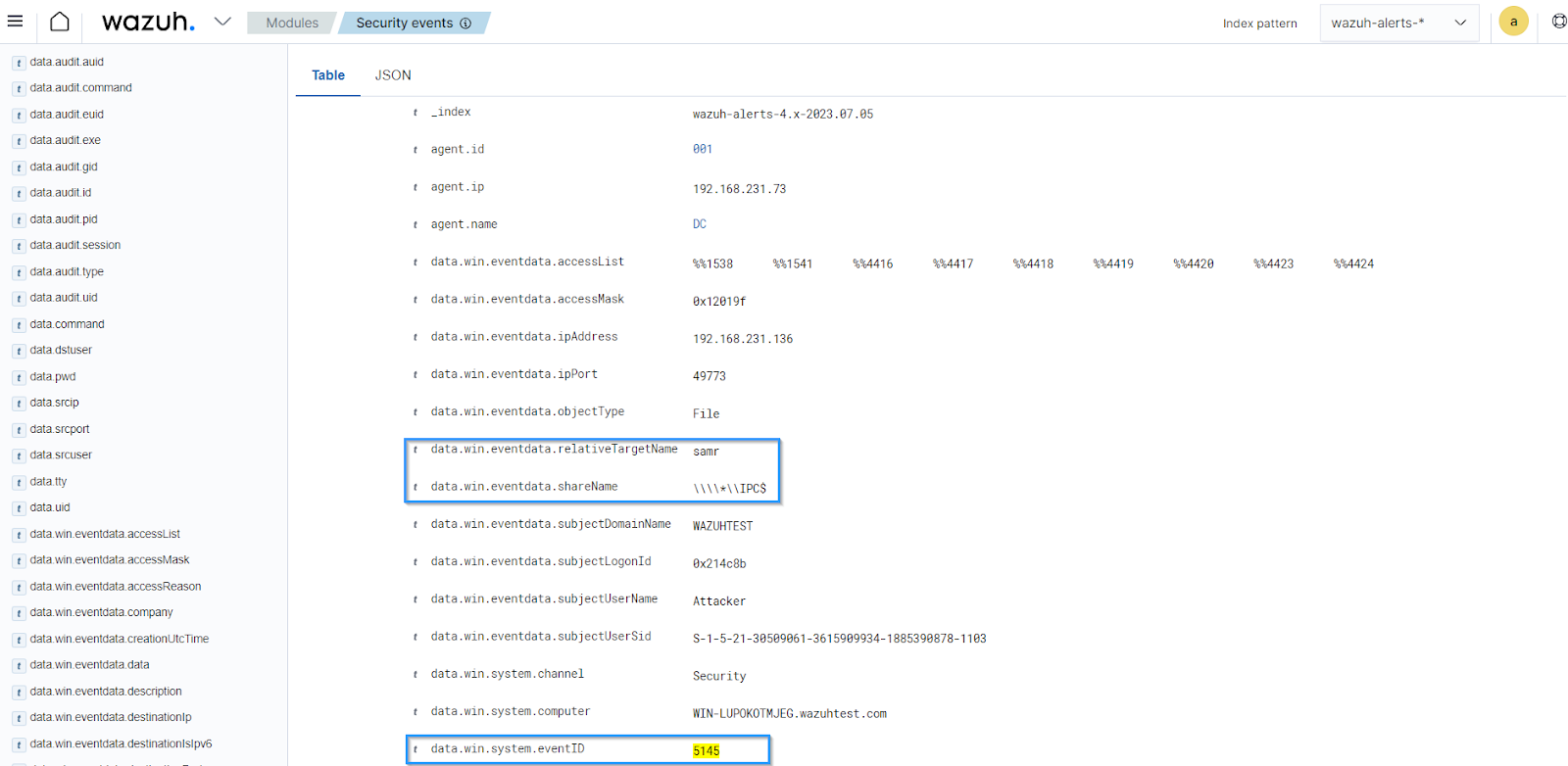The height and width of the screenshot is (766, 1568).
Task: Select data.audit.uid field in sidebar
Action: (64, 298)
